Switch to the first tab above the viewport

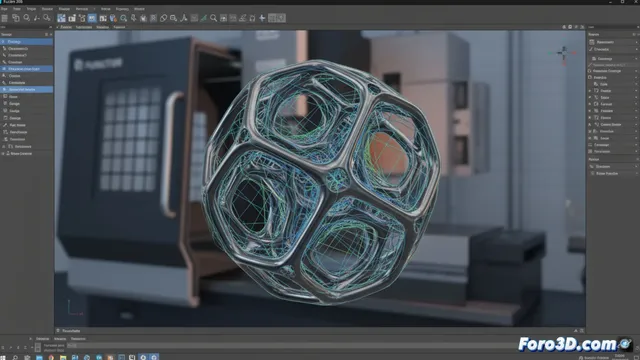click(66, 27)
